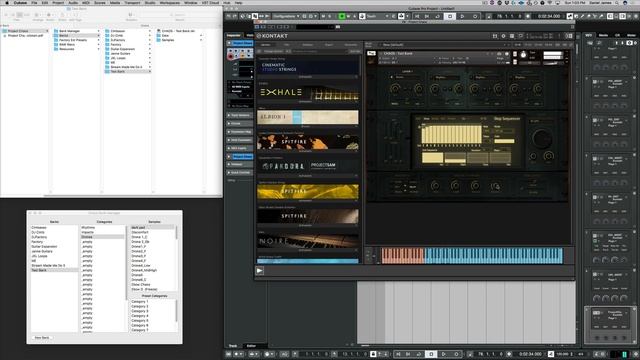The width and height of the screenshot is (640, 360).
Task: Select the VSTi tab in right zone
Action: (589, 36)
